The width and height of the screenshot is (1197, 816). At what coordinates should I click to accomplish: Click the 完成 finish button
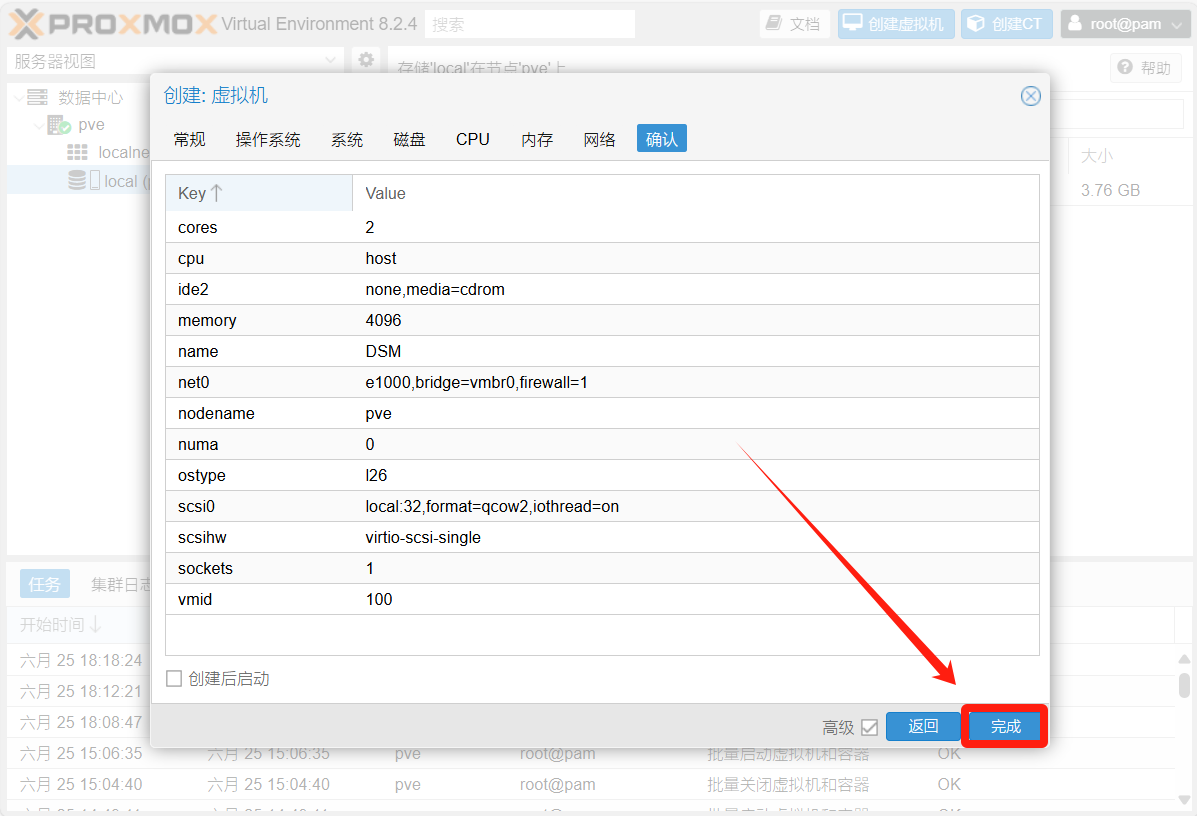[x=1005, y=727]
